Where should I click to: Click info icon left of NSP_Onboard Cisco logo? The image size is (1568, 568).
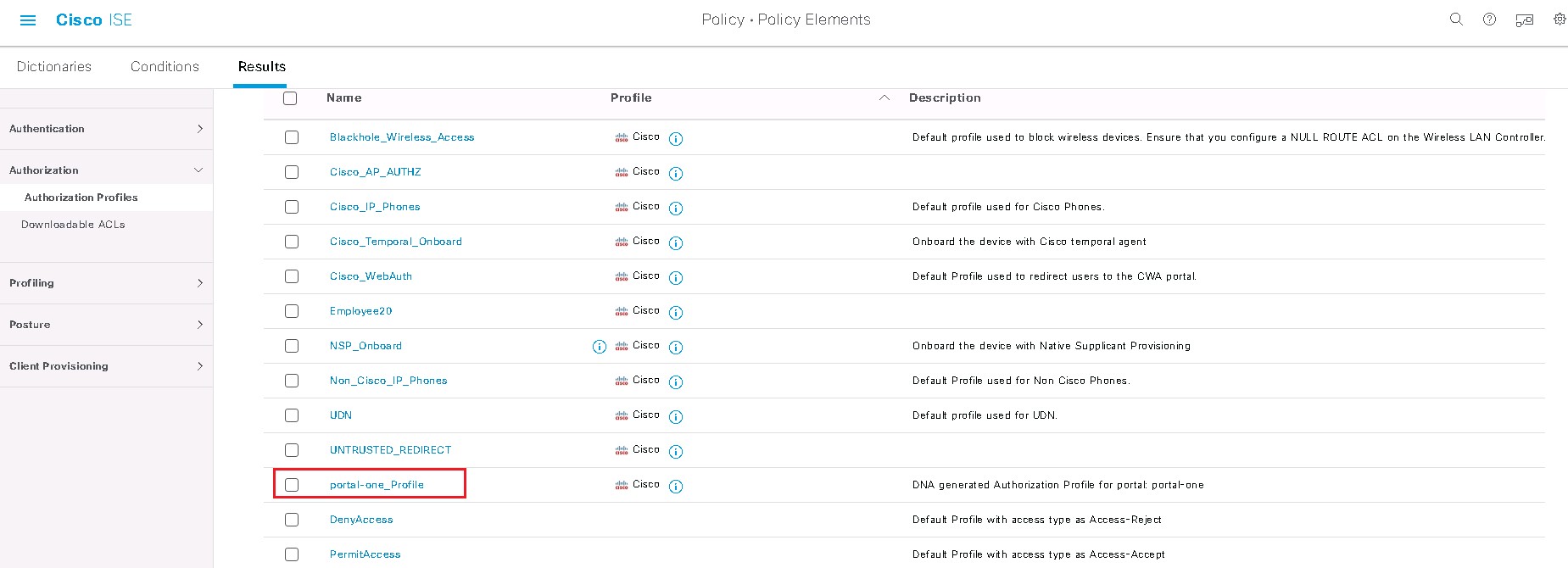pyautogui.click(x=600, y=347)
